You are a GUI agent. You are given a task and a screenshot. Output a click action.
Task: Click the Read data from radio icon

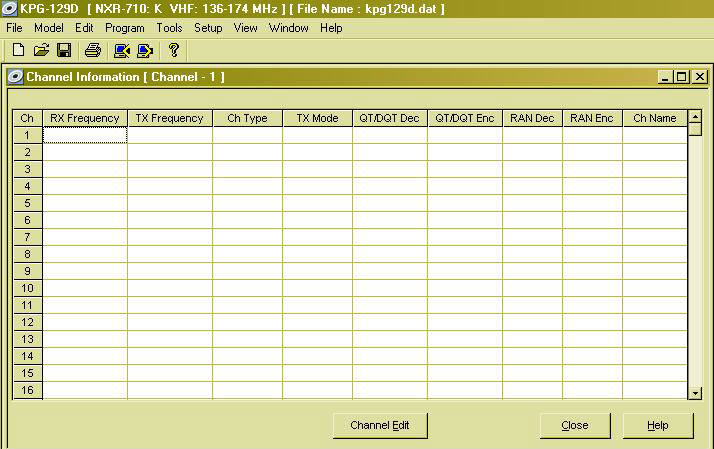(122, 50)
